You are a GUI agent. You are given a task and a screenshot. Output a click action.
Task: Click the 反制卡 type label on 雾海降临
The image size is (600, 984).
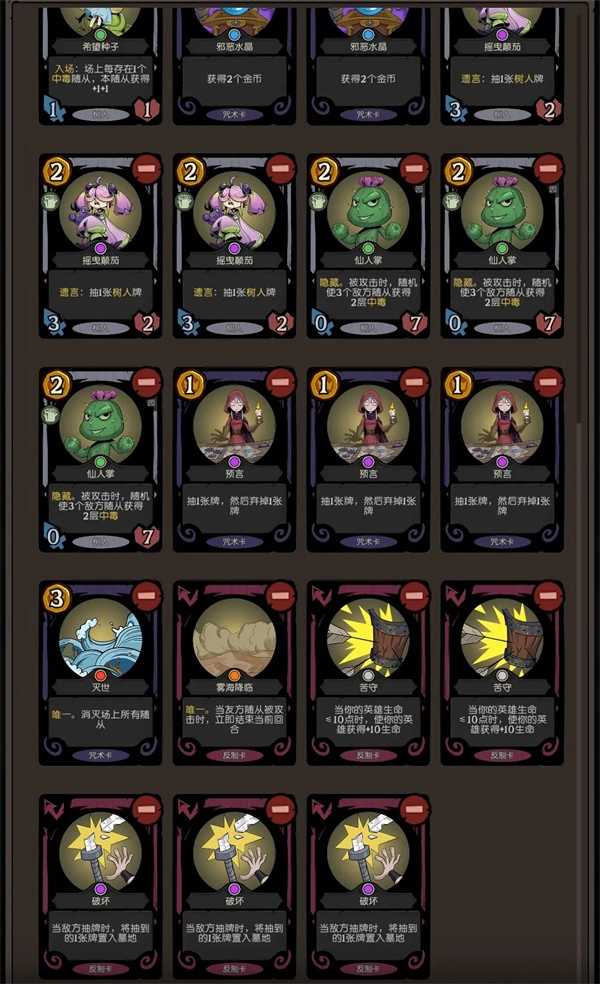[234, 755]
